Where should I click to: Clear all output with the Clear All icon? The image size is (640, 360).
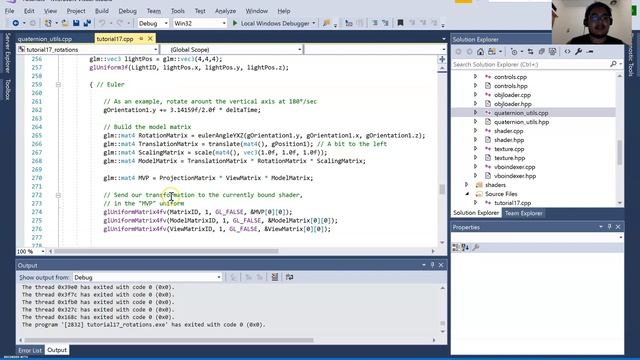point(275,277)
